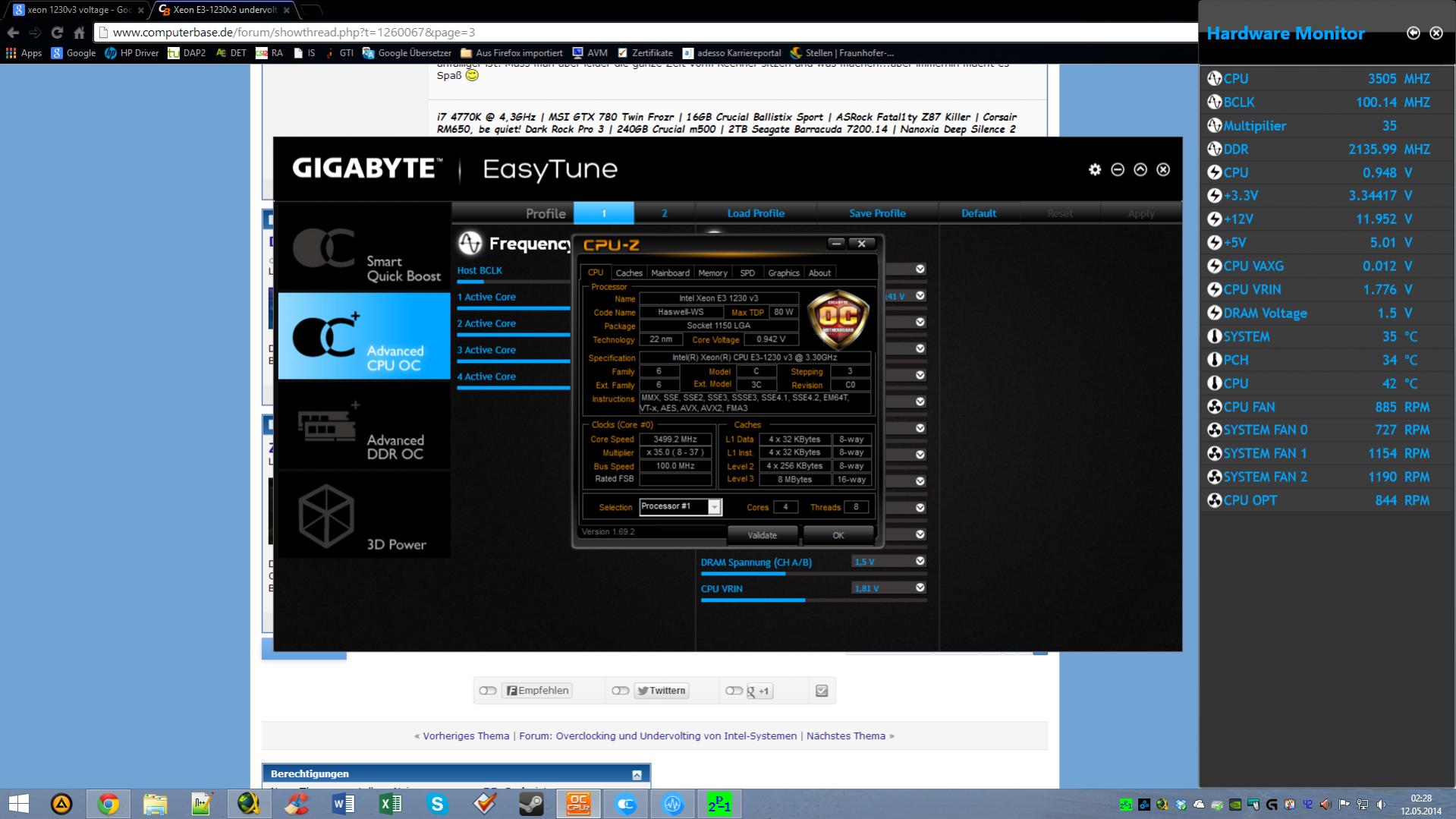This screenshot has width=1456, height=819.
Task: Click the Frequency waveform icon in EasyTune
Action: point(470,243)
